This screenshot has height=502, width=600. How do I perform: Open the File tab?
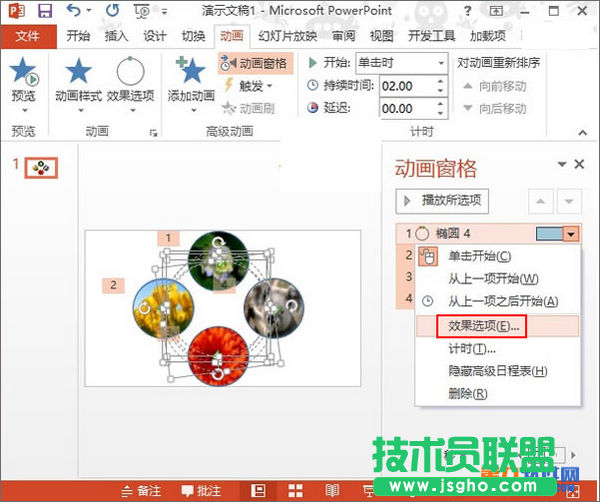pyautogui.click(x=28, y=36)
